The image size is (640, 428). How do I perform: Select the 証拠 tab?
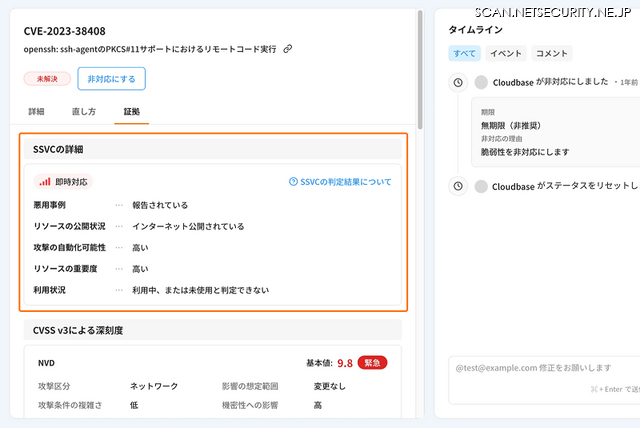[x=132, y=112]
